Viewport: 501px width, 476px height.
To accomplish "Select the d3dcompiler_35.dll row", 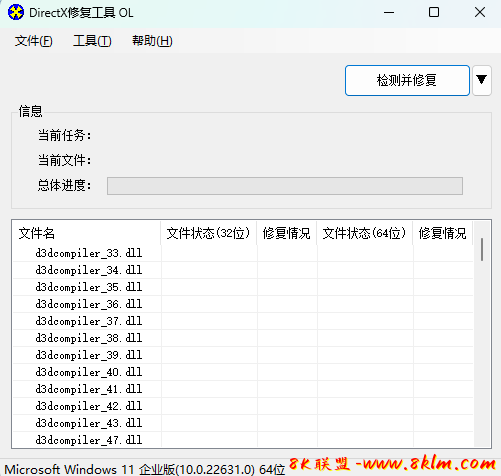I will pyautogui.click(x=243, y=287).
